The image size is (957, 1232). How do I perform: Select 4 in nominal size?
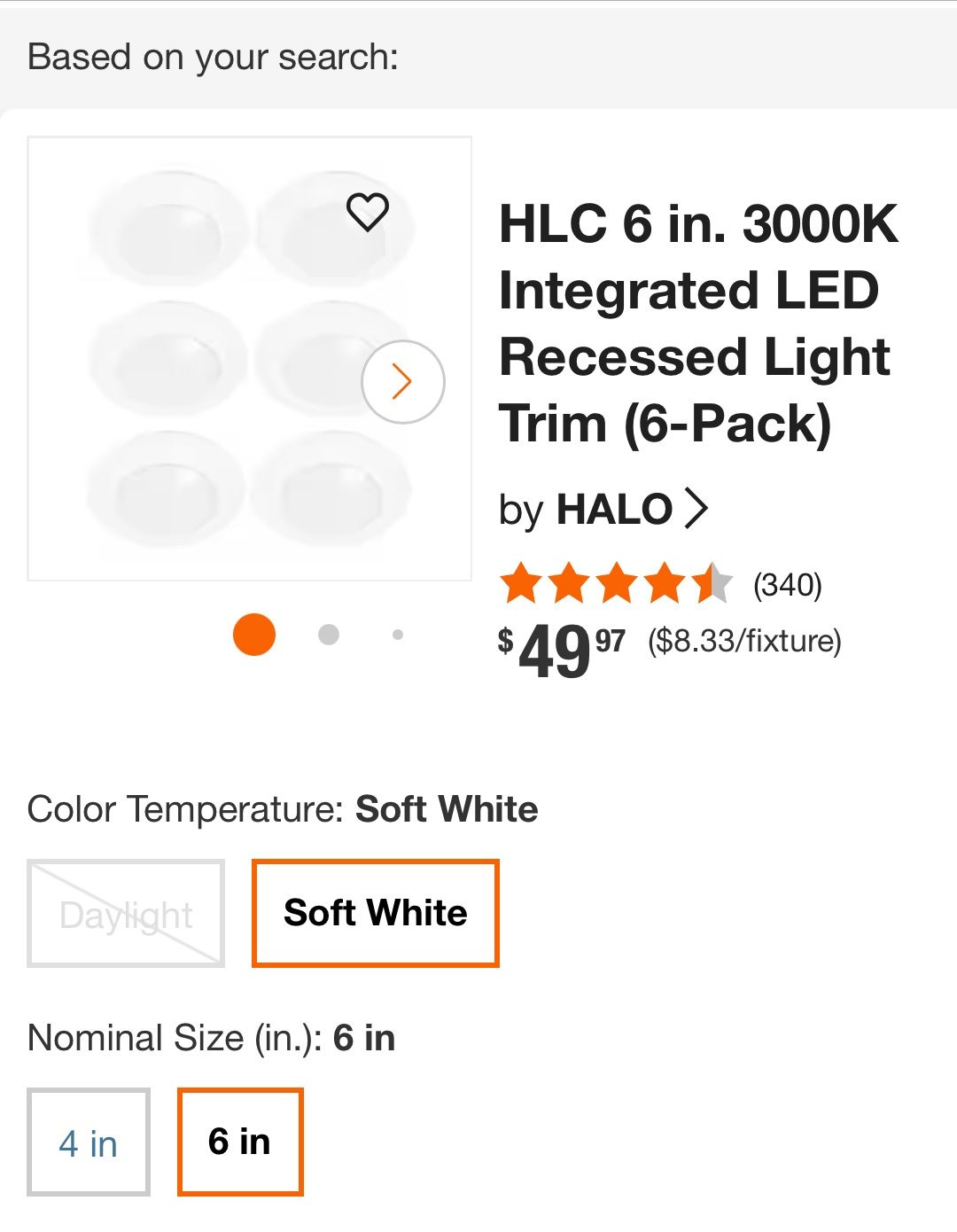tap(89, 1142)
